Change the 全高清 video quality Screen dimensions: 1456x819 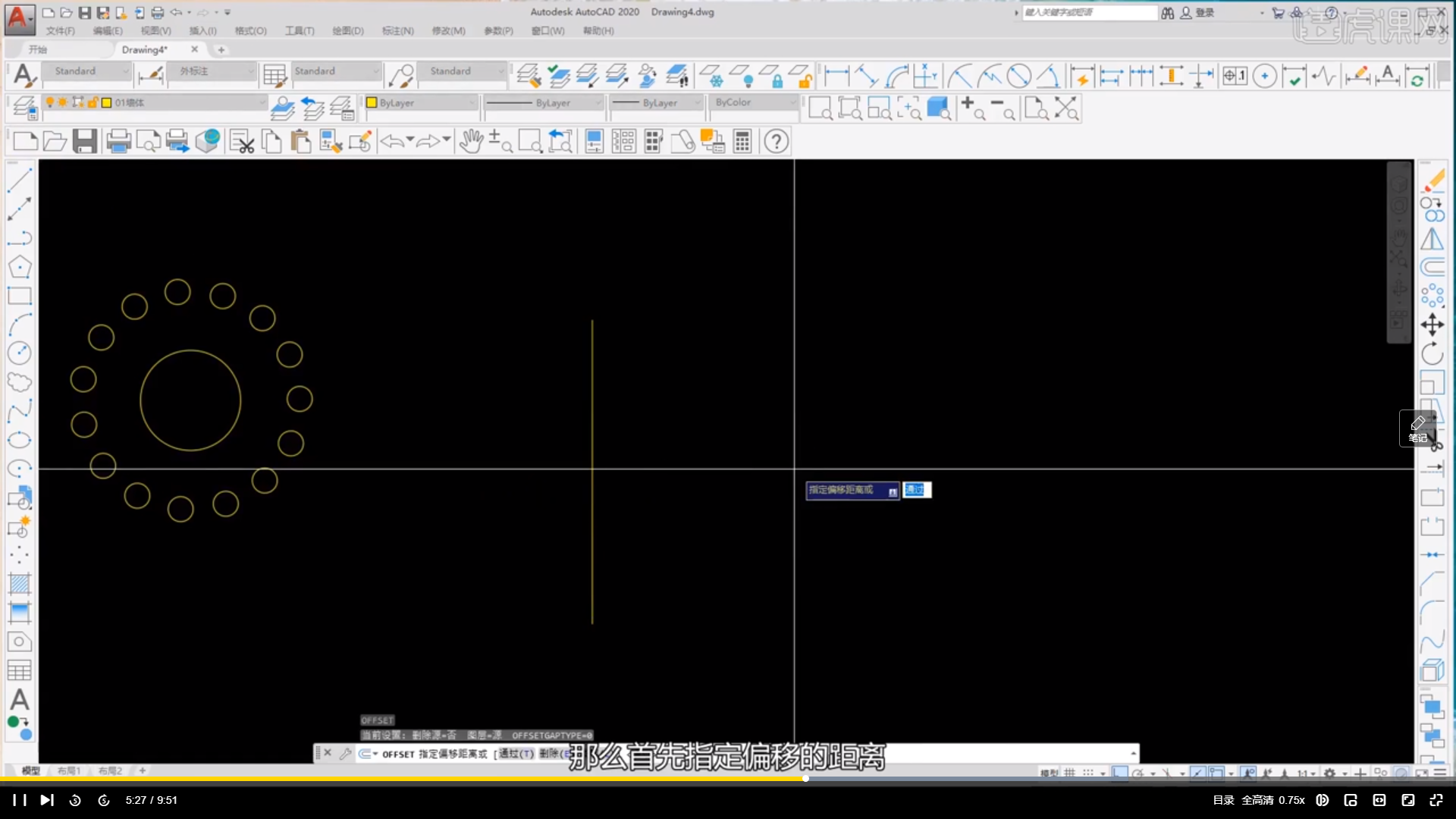[1257, 800]
